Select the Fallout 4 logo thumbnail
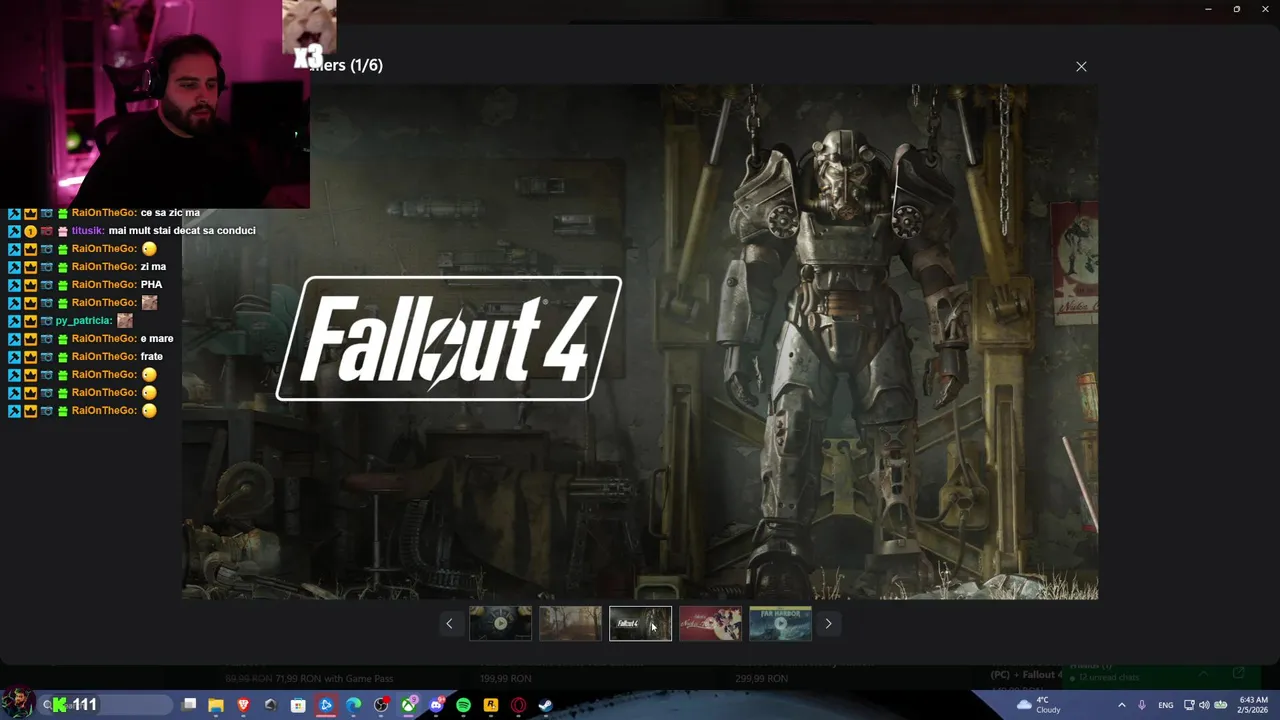Image resolution: width=1280 pixels, height=720 pixels. pyautogui.click(x=640, y=624)
